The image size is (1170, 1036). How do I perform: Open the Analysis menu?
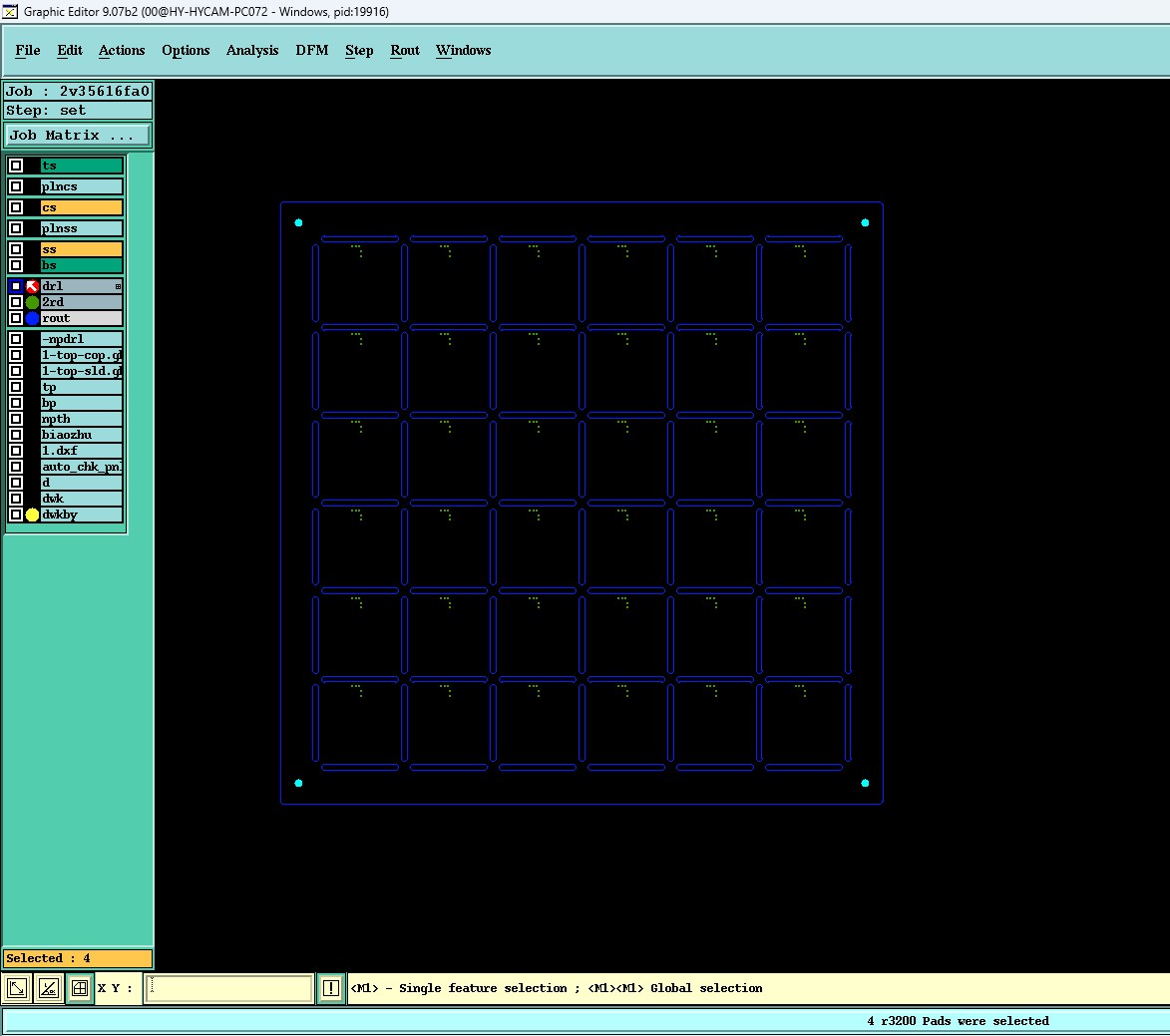(x=252, y=50)
